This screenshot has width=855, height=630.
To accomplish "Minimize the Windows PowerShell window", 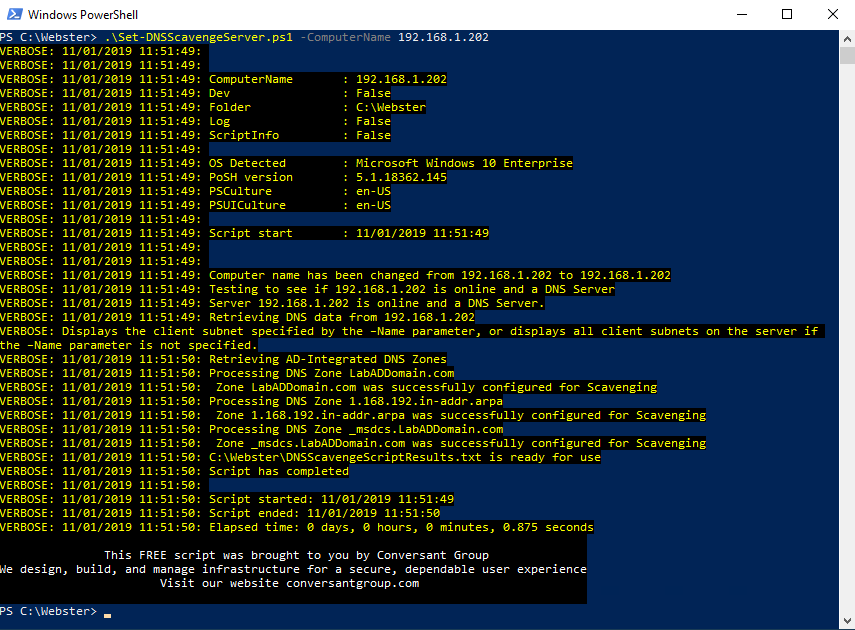I will click(740, 14).
